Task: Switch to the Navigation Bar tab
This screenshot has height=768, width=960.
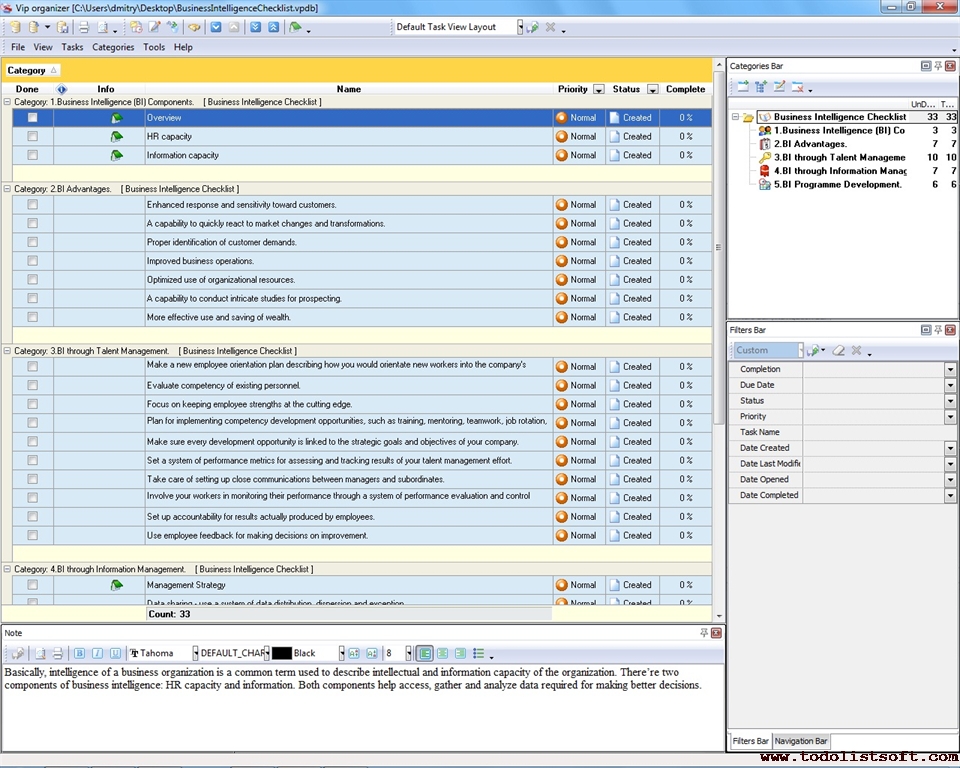Action: 801,741
